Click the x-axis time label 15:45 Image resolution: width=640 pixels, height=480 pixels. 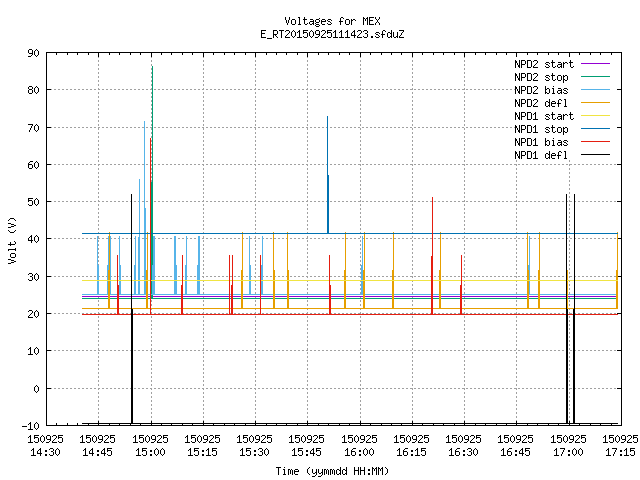coord(306,452)
